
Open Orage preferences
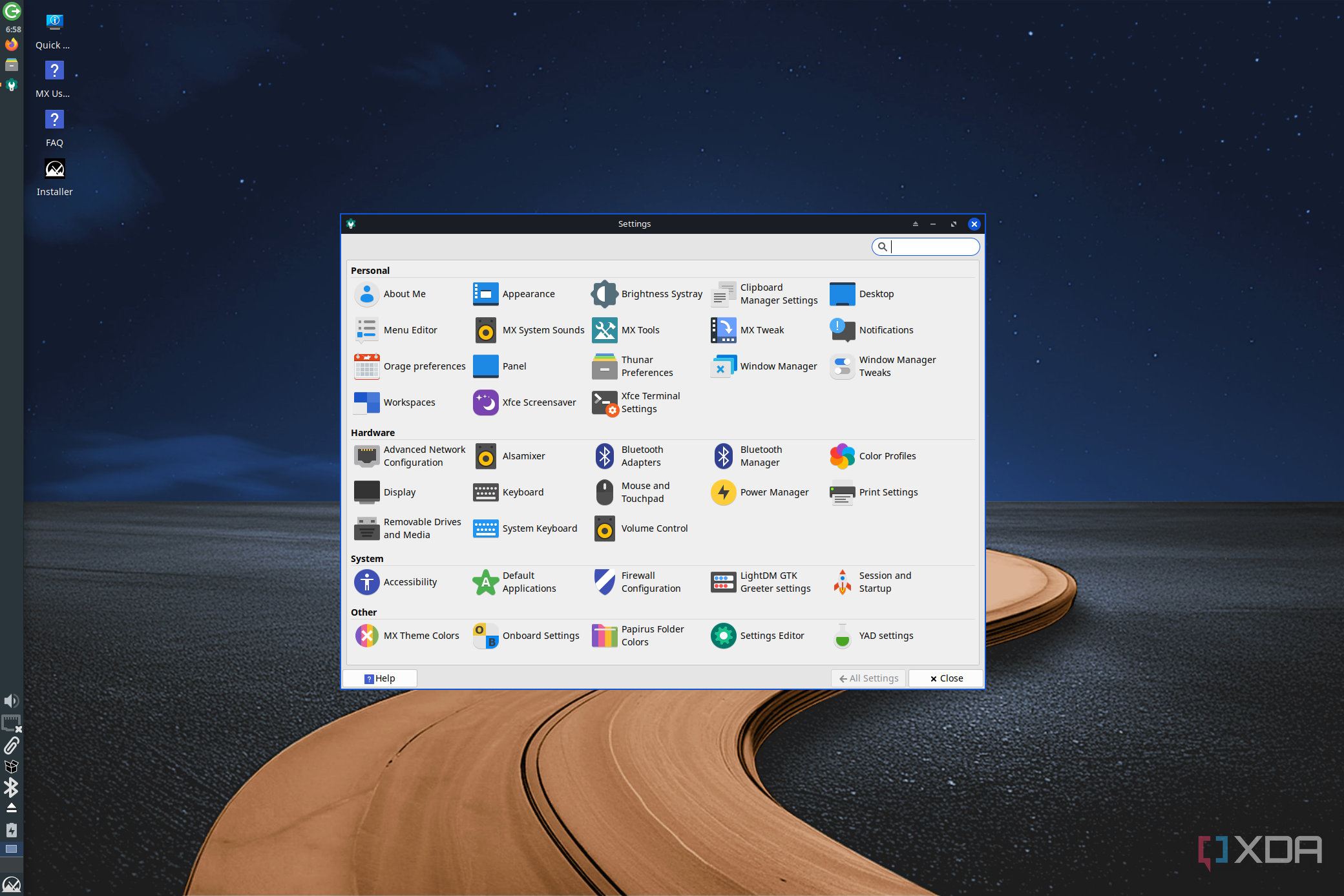[410, 366]
